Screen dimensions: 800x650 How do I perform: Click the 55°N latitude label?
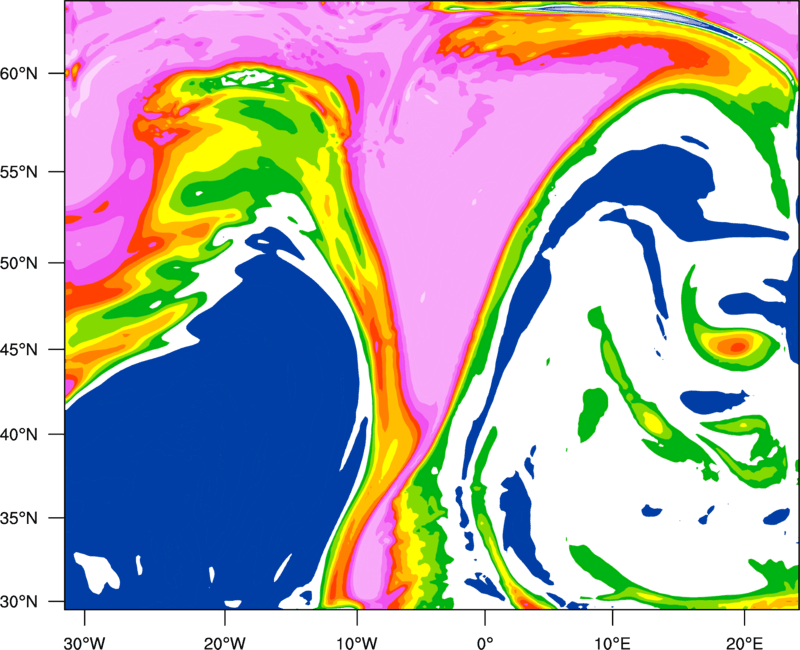(19, 172)
